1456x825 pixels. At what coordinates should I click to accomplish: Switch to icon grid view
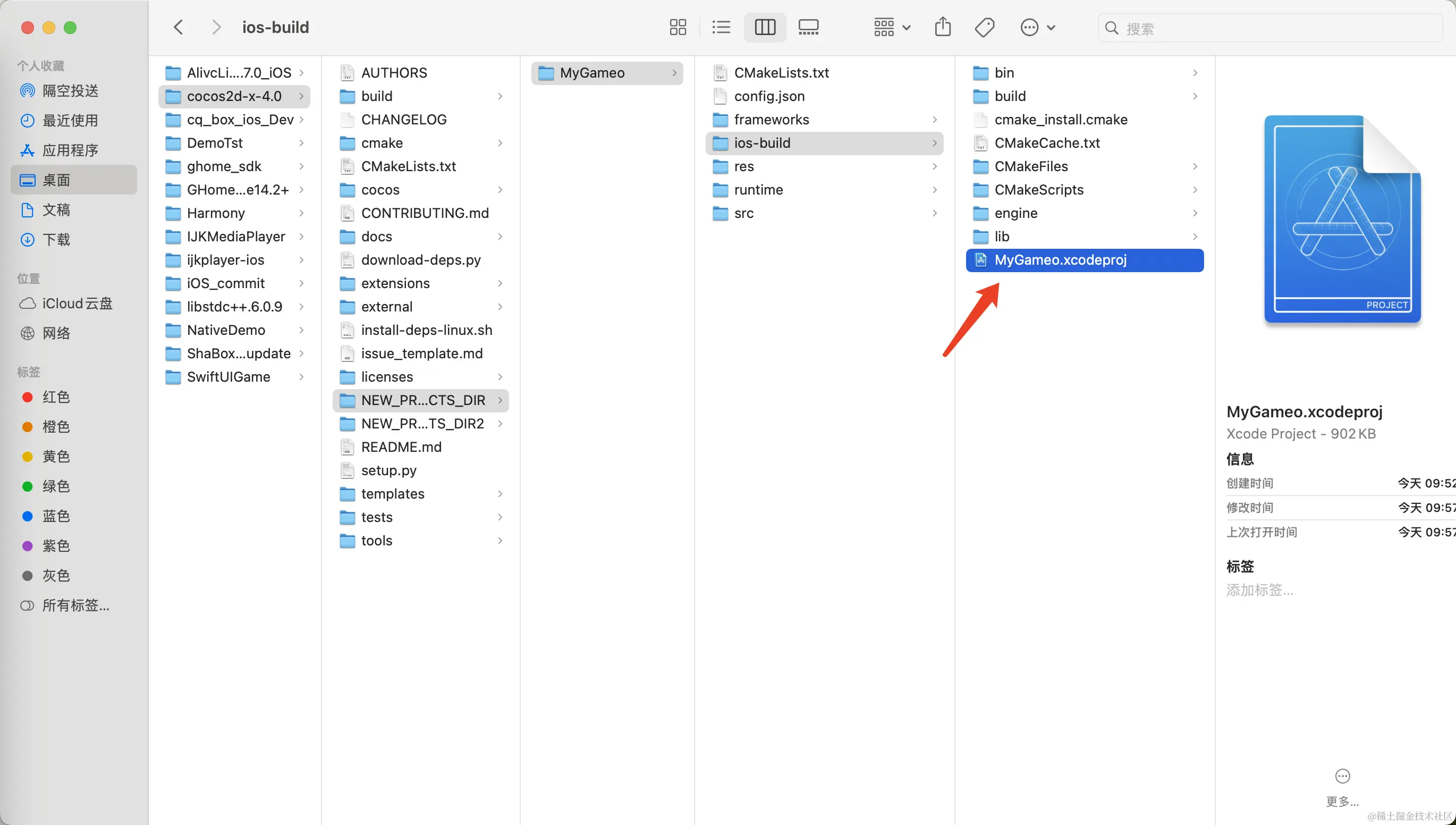[678, 27]
